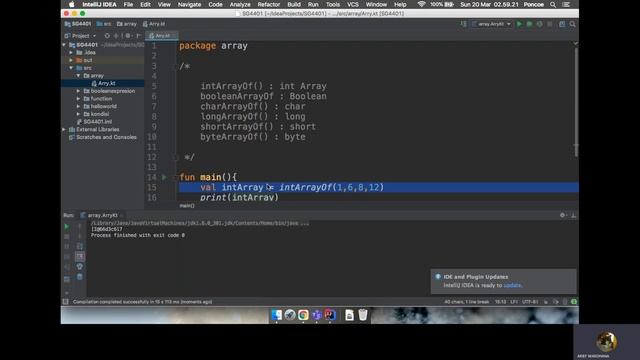Click the update link in the notification
Viewport: 640px width, 360px height.
(512, 285)
